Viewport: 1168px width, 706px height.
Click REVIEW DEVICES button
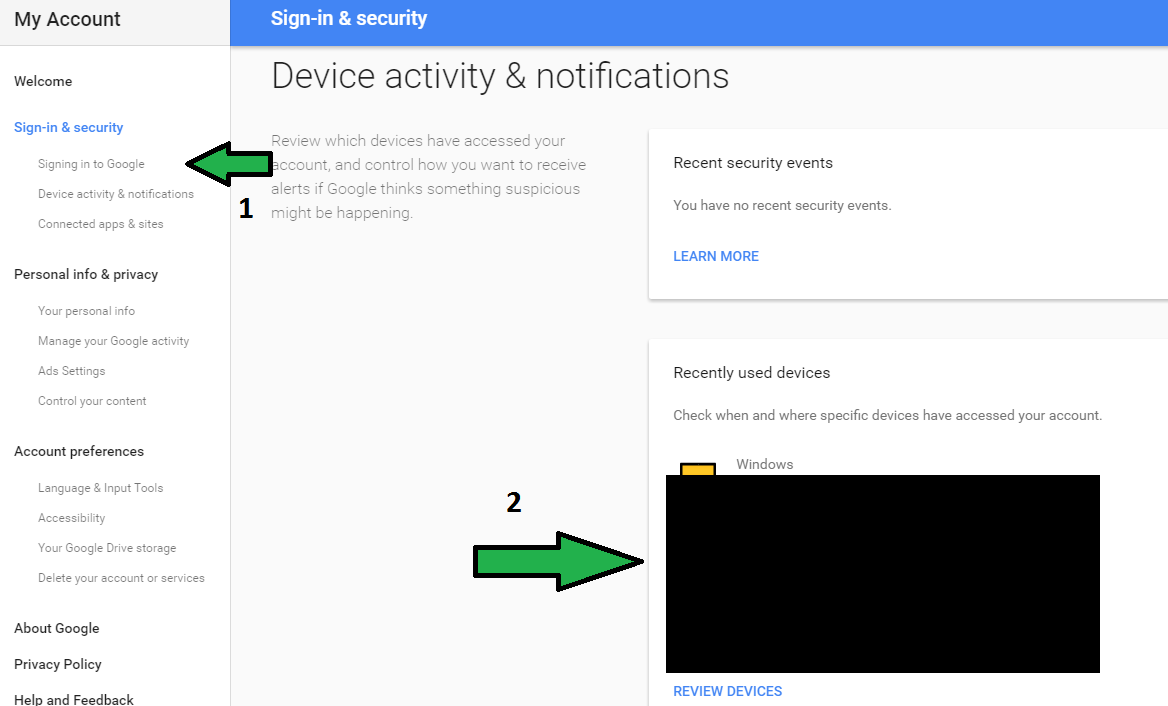728,691
